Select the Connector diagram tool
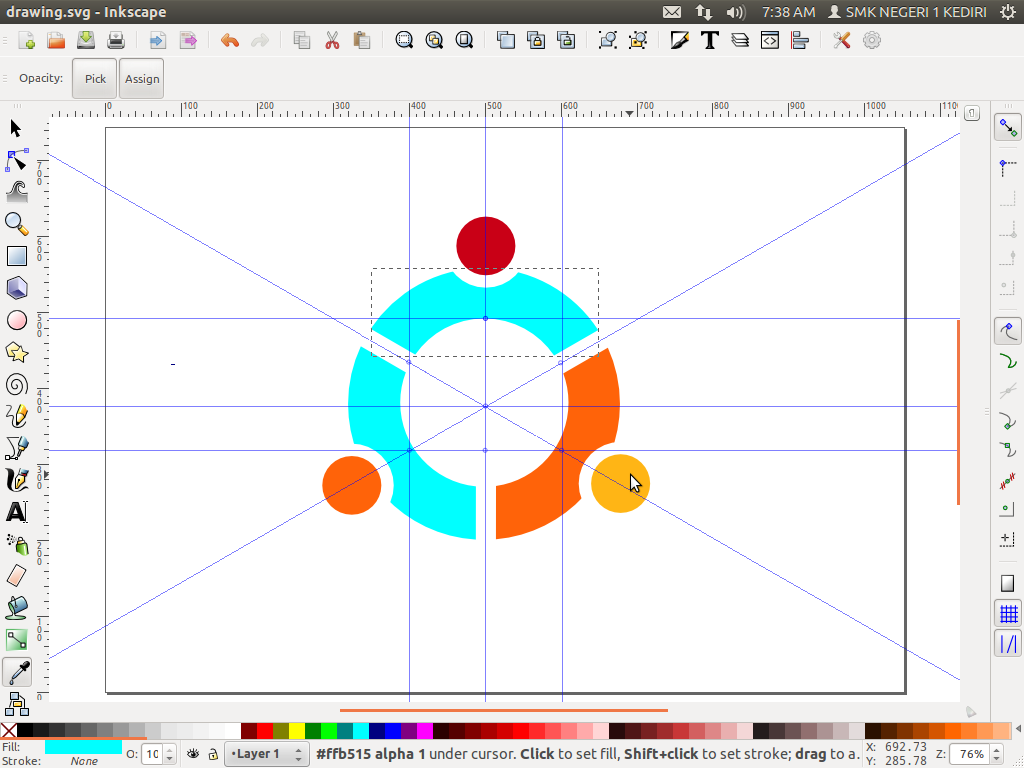The image size is (1024, 768). (17, 704)
